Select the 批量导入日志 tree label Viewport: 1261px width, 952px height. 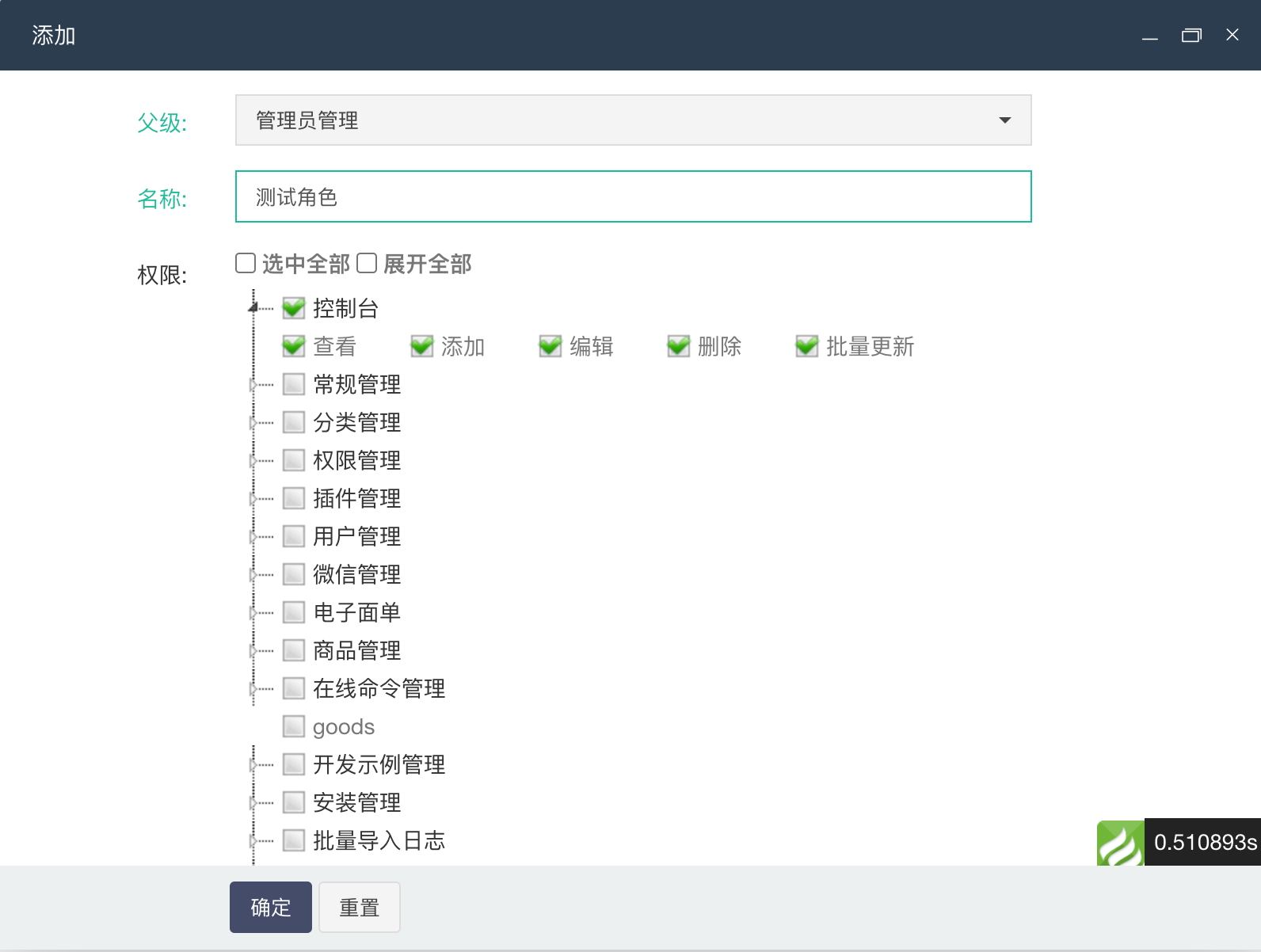pyautogui.click(x=379, y=840)
